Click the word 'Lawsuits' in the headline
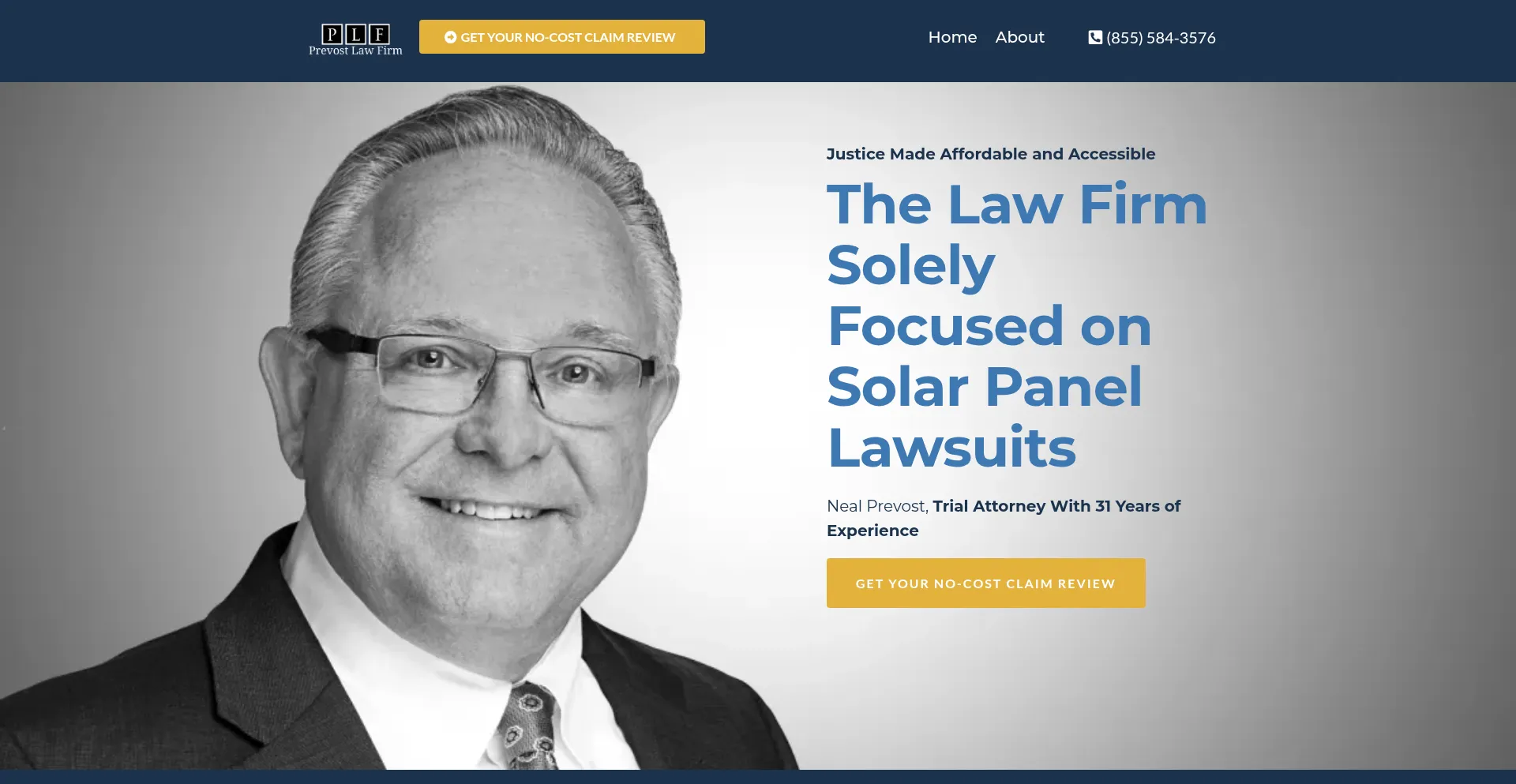This screenshot has height=784, width=1516. pos(951,448)
